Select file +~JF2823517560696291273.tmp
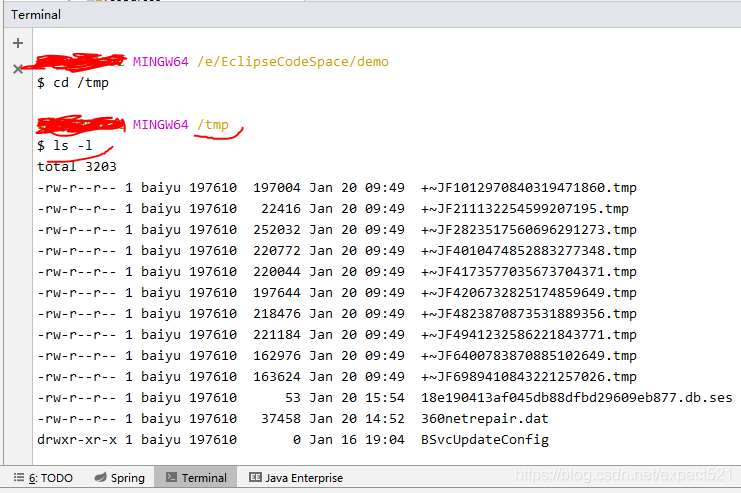The height and width of the screenshot is (493, 741). [x=529, y=230]
